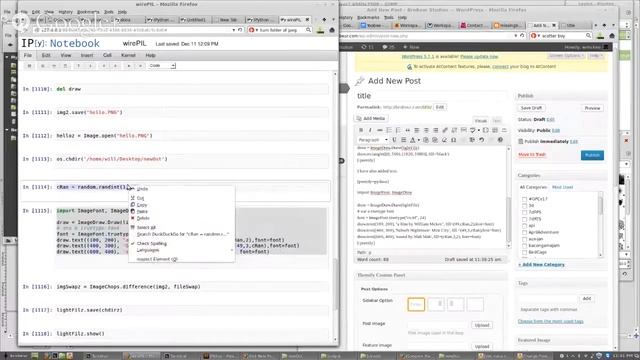Align text right in WordPress editor
The height and width of the screenshot is (360, 640).
[x=436, y=130]
